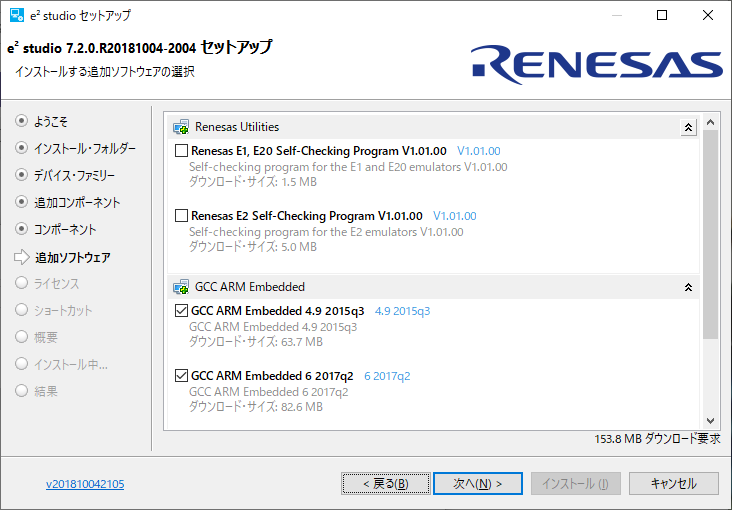Select the デバイス・ファミリー step radio button
This screenshot has height=510, width=732.
(21, 175)
